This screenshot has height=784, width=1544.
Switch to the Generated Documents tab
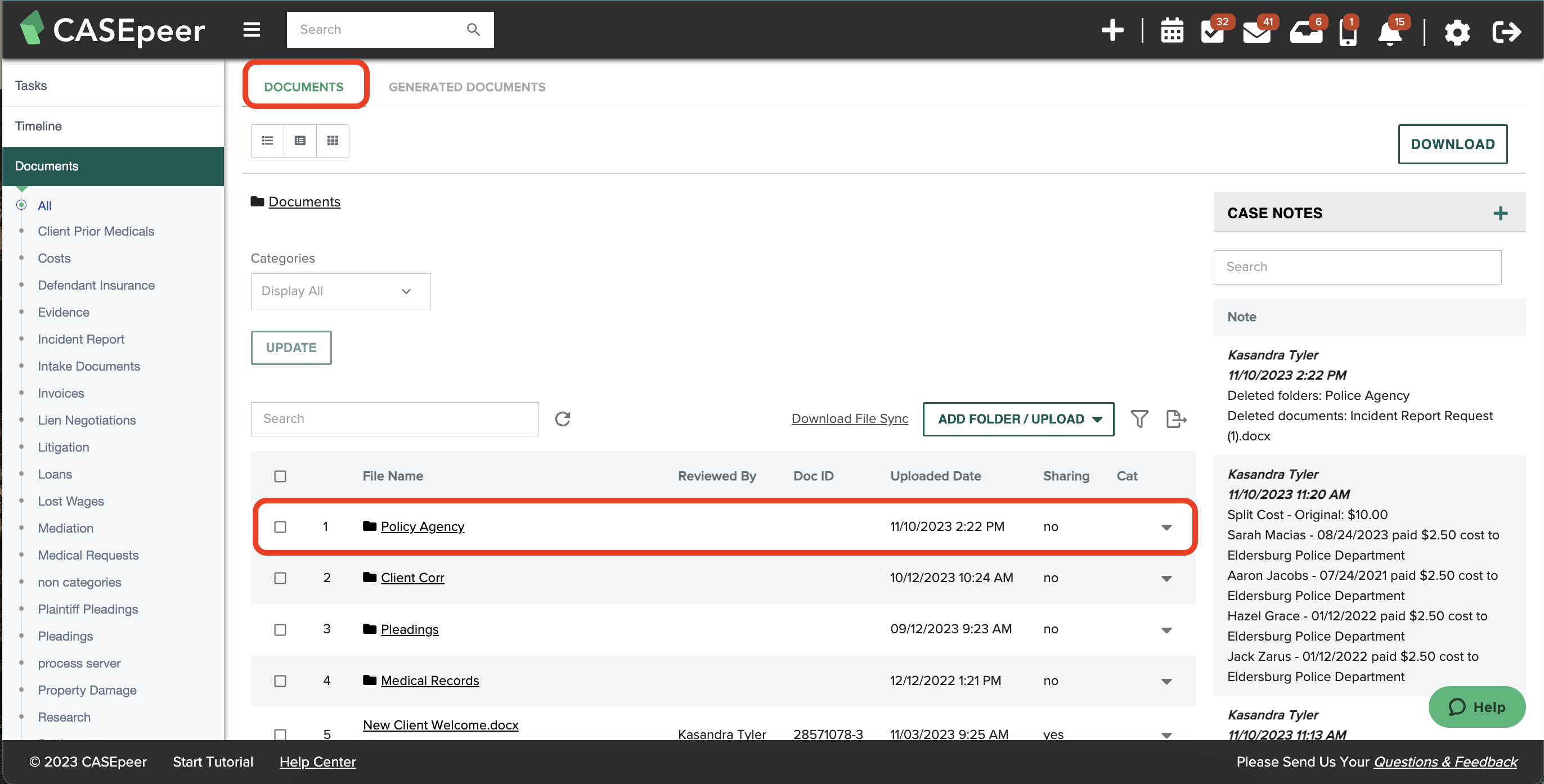point(467,87)
